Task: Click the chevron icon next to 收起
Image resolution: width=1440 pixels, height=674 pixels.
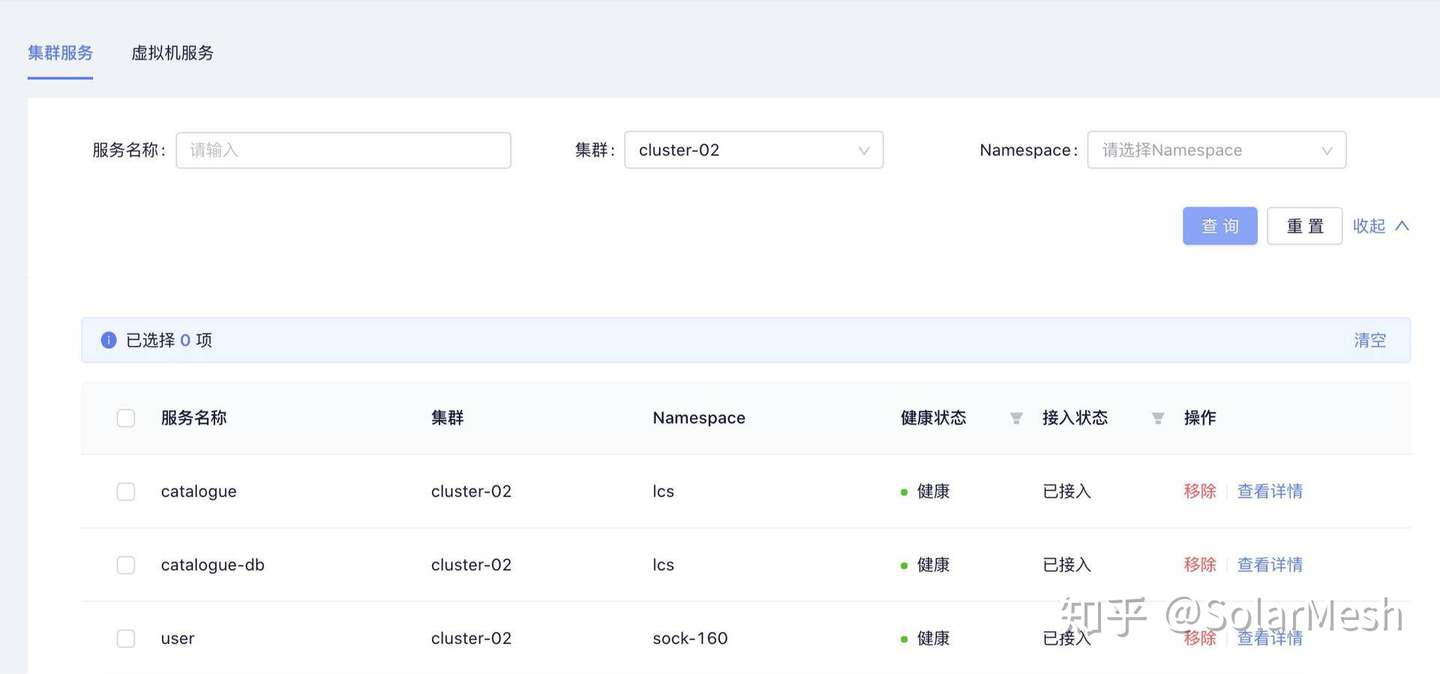Action: [1402, 226]
